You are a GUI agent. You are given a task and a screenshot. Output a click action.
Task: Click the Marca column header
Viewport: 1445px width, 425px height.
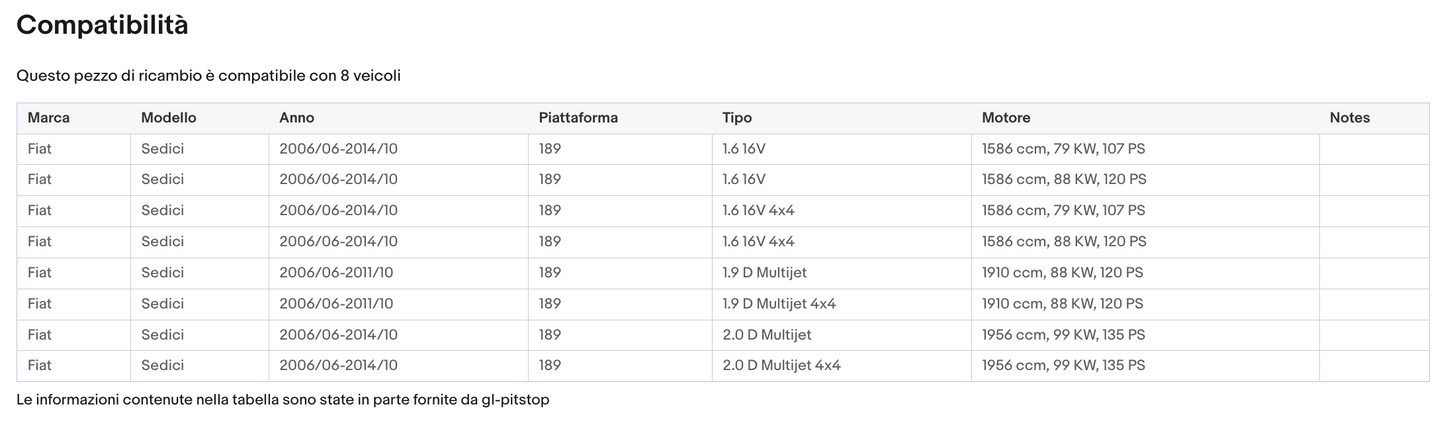pyautogui.click(x=49, y=118)
